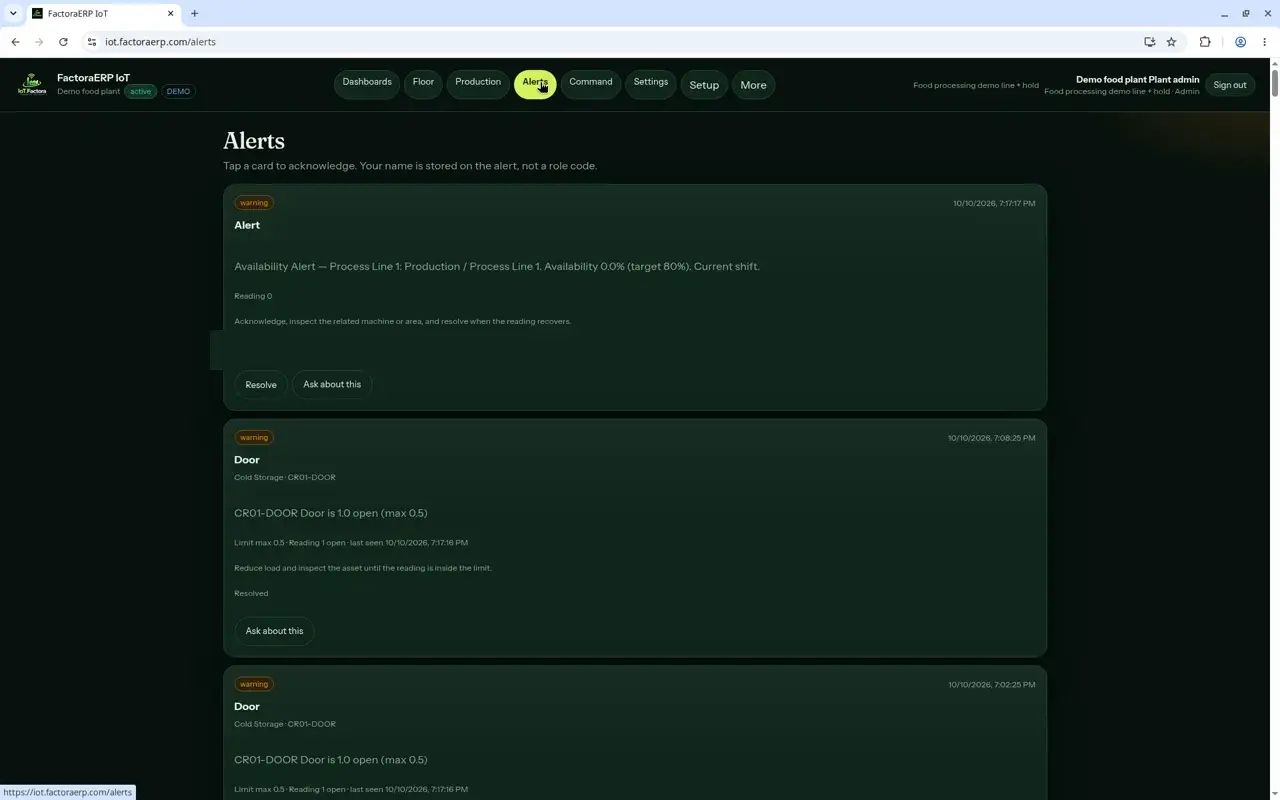
Task: Click the '10/10/2026, 7:17:17 PM' timestamp
Action: click(994, 204)
